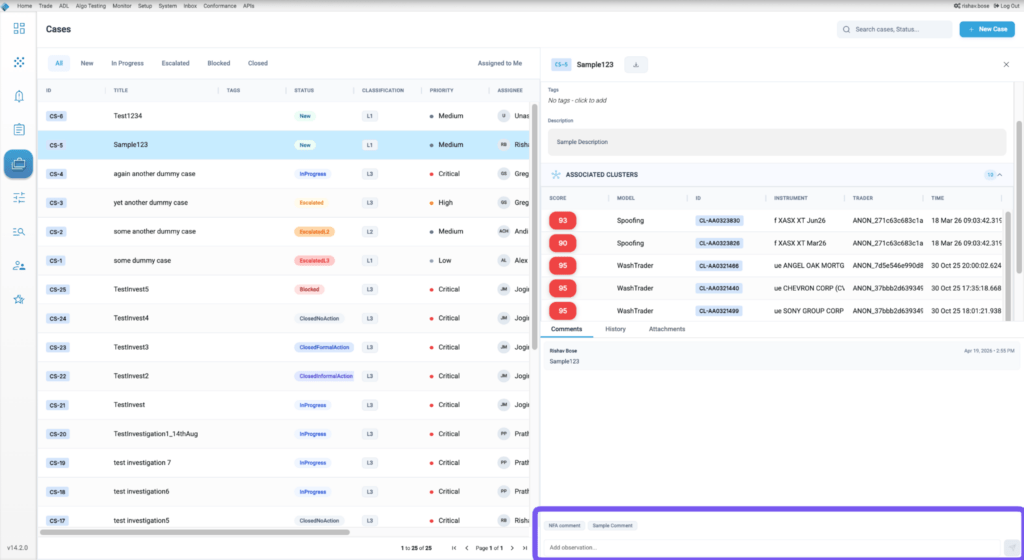Viewport: 1024px width, 560px height.
Task: Close the Sample123 case detail panel
Action: coord(1006,65)
